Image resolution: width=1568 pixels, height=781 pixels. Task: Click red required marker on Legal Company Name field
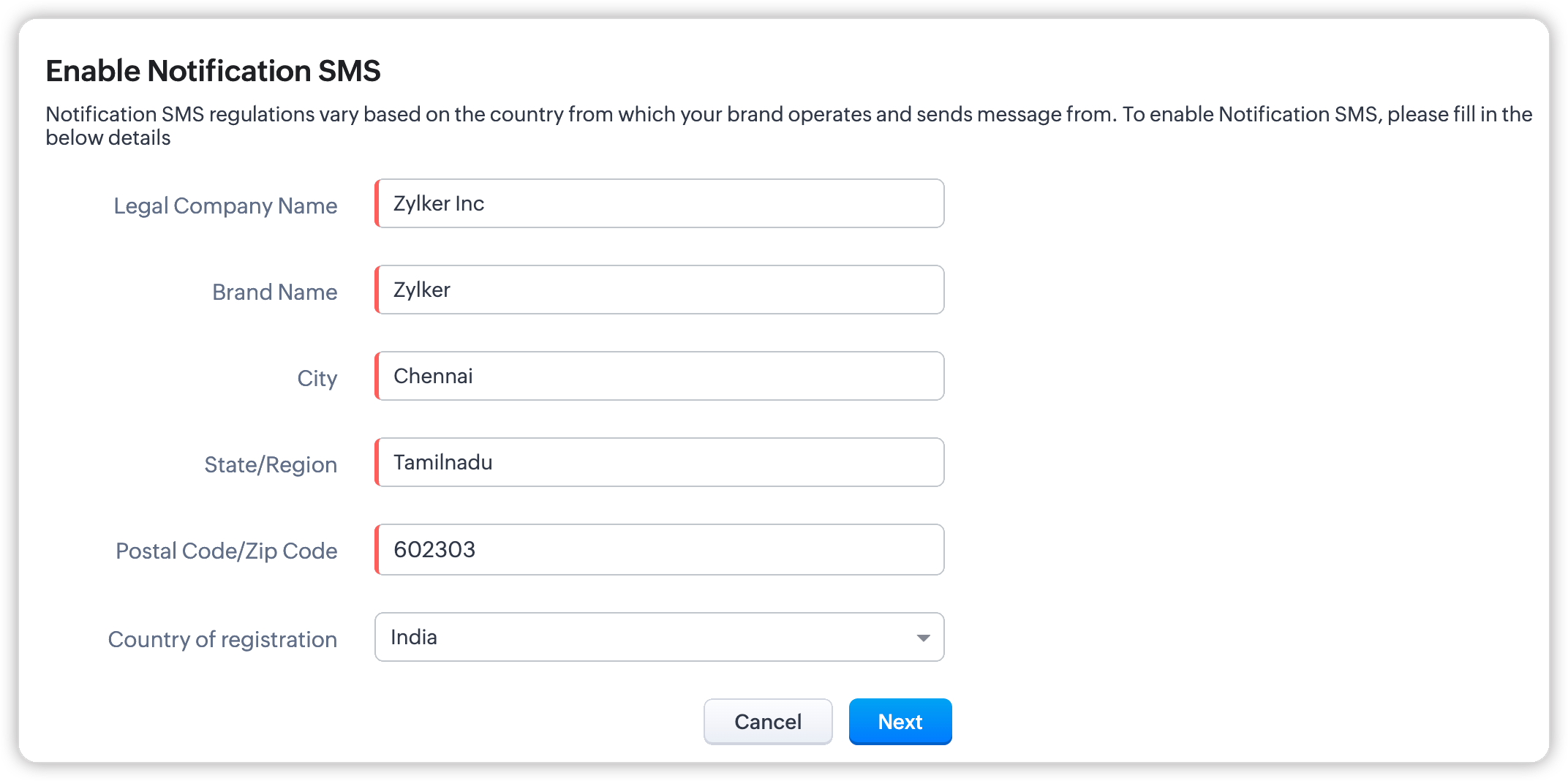[377, 203]
